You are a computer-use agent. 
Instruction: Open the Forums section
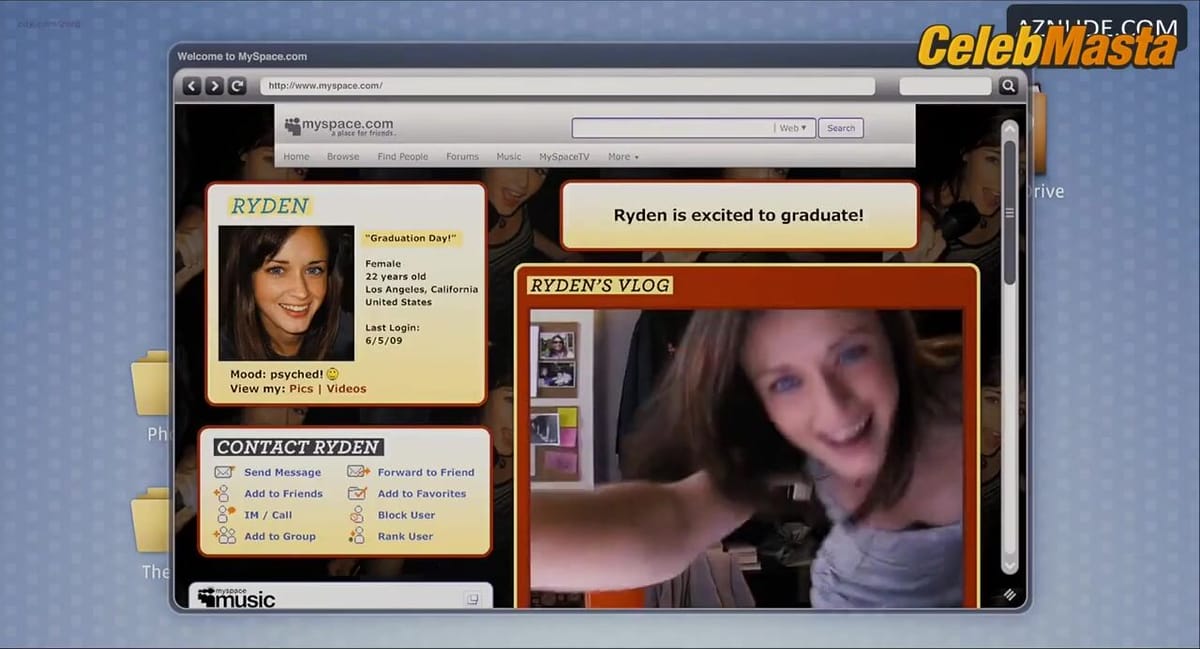pos(462,157)
